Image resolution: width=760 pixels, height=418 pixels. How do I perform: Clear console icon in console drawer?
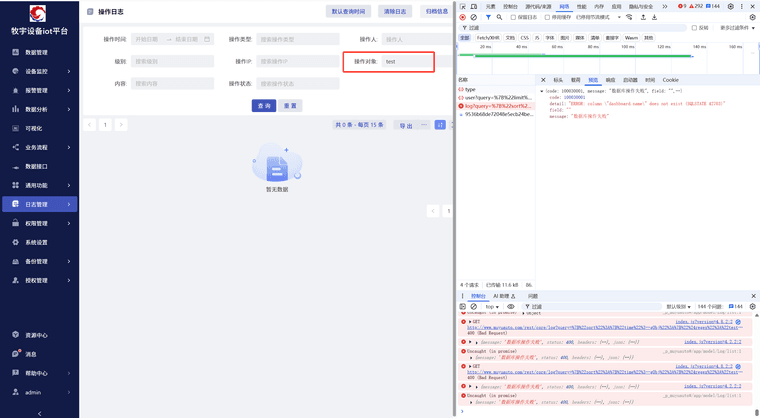pos(474,306)
